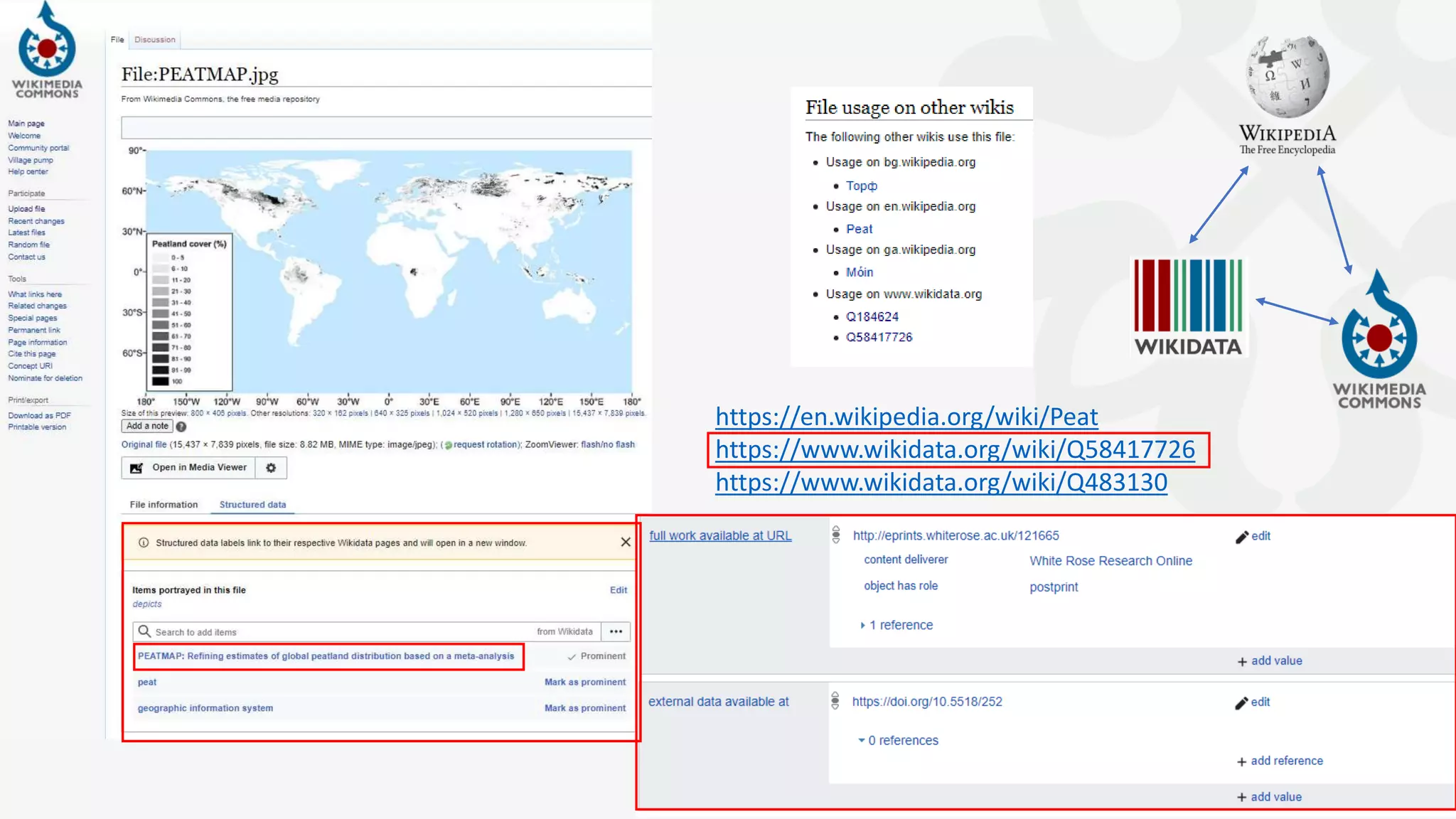Mark peat as prominent

584,682
